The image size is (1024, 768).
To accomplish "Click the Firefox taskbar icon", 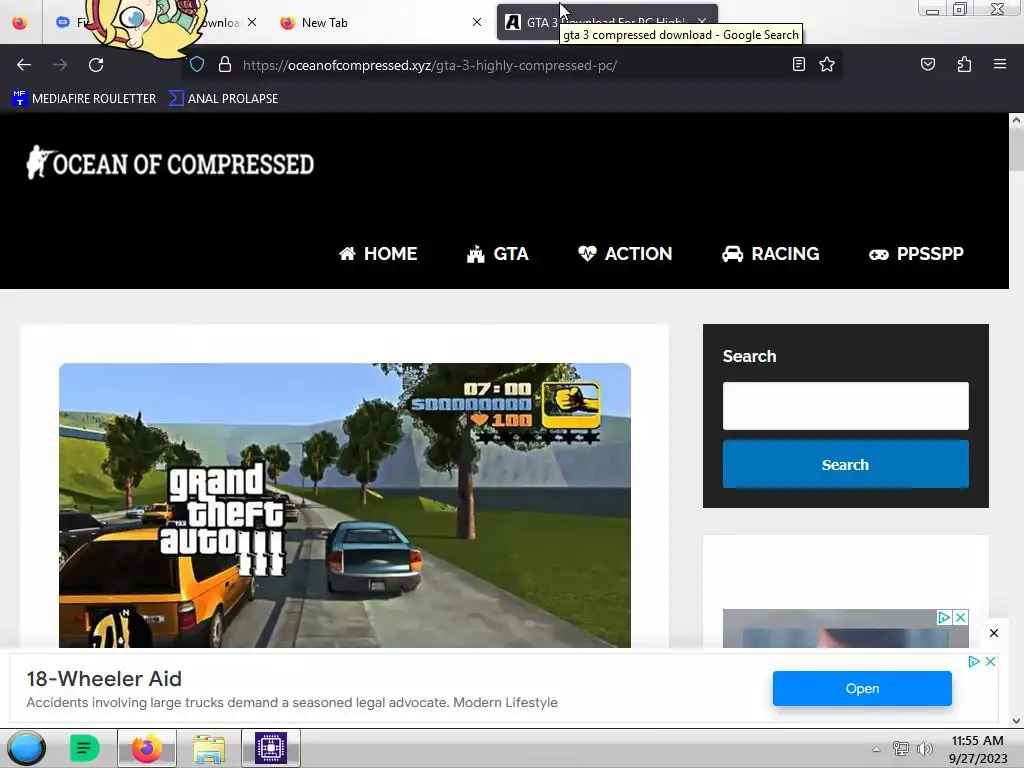I will coord(147,748).
